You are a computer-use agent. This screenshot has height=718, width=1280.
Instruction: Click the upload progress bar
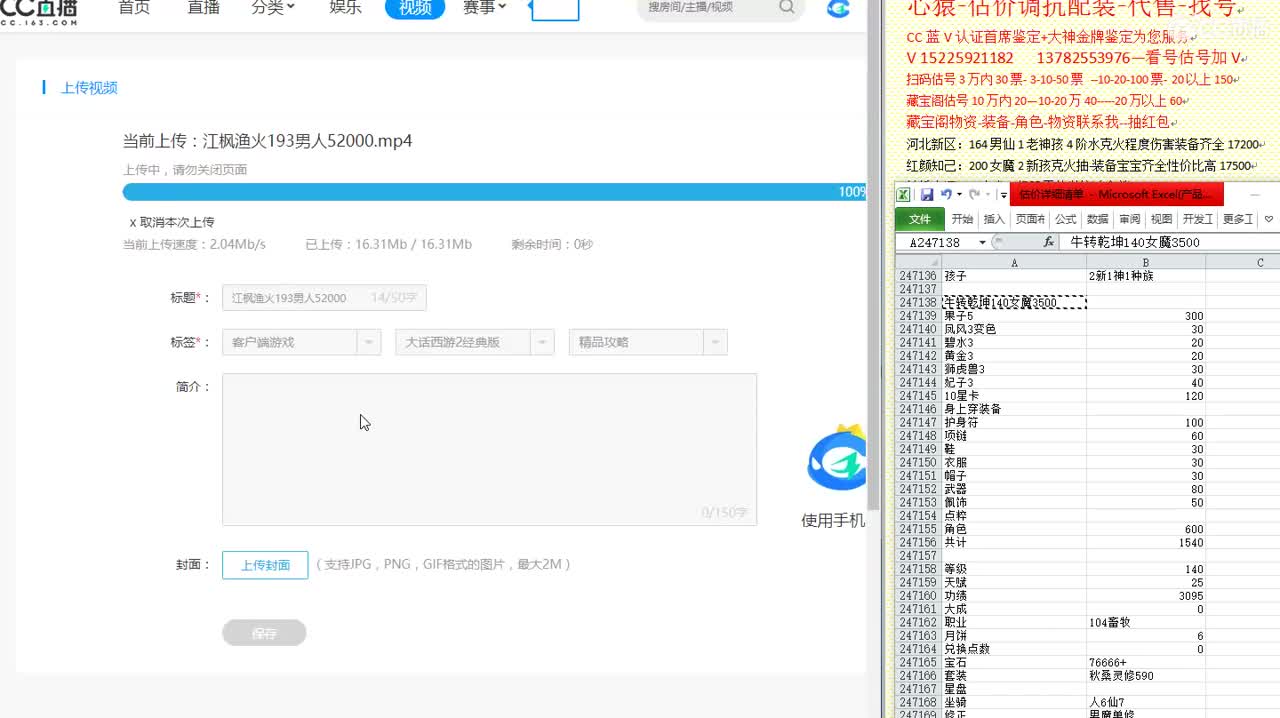coord(494,192)
